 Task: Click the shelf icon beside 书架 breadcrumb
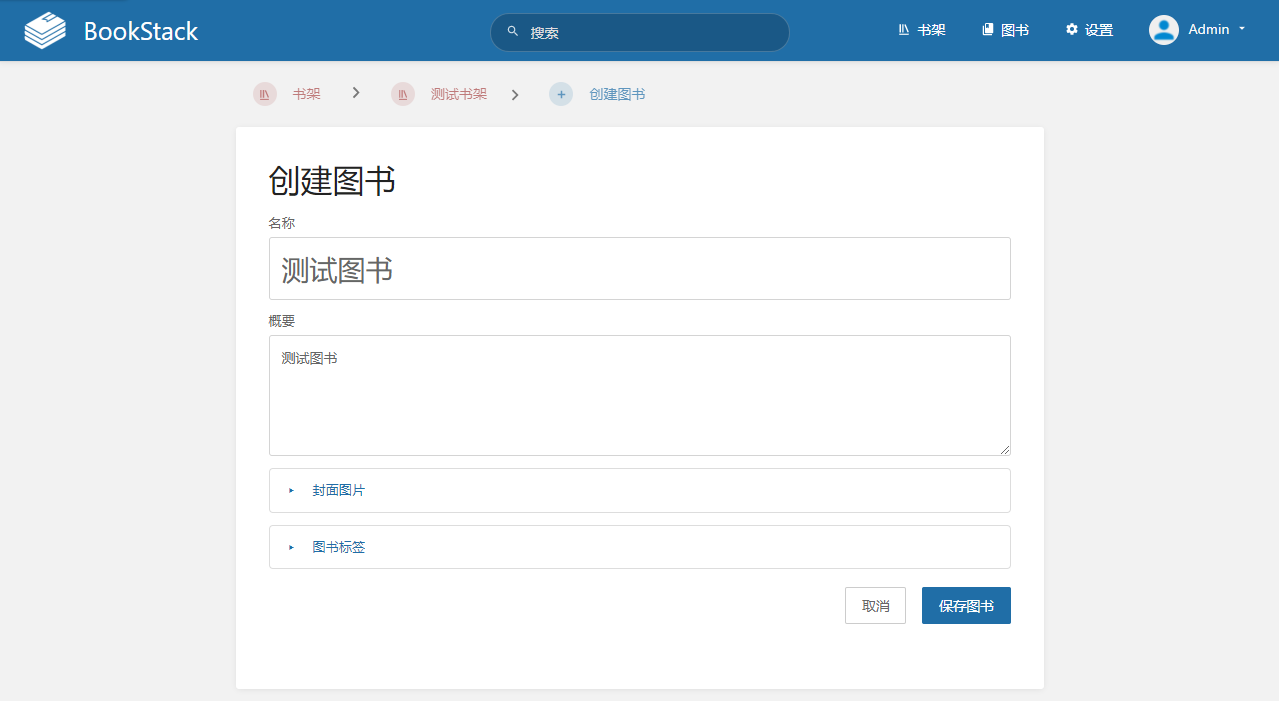tap(264, 94)
